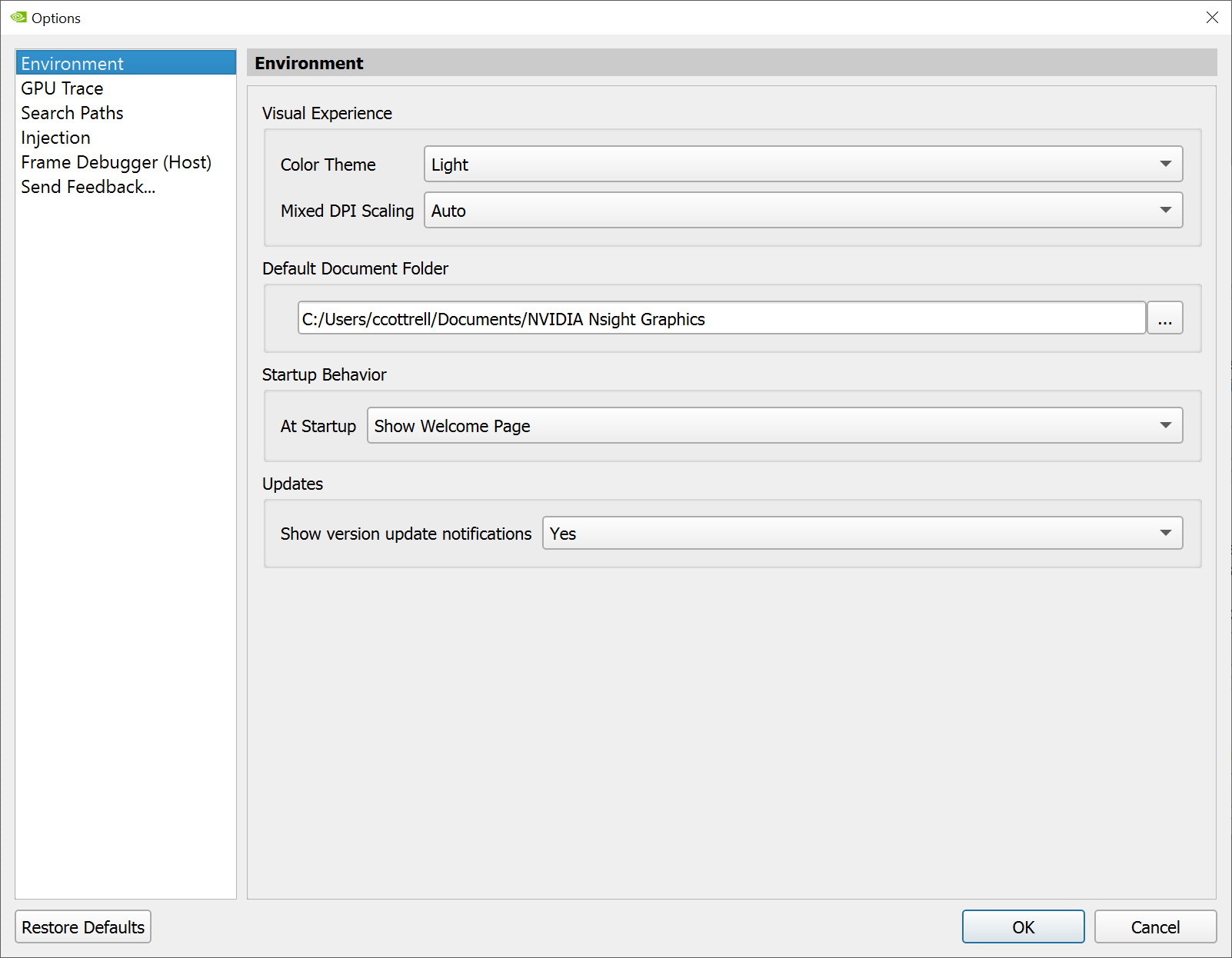The width and height of the screenshot is (1232, 958).
Task: Click the At Startup dropdown arrow
Action: (x=1166, y=425)
